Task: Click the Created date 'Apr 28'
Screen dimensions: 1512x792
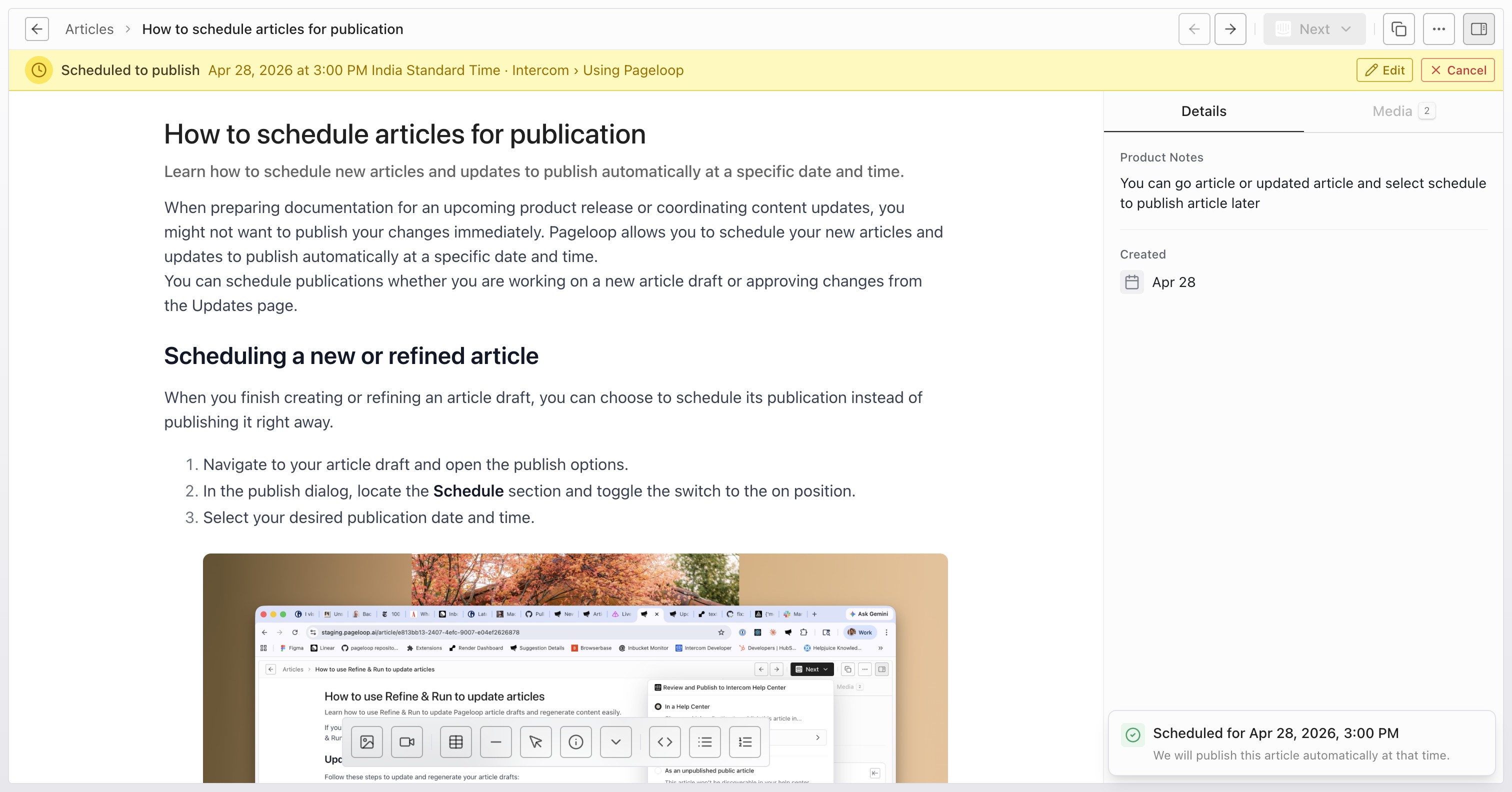Action: coord(1173,282)
